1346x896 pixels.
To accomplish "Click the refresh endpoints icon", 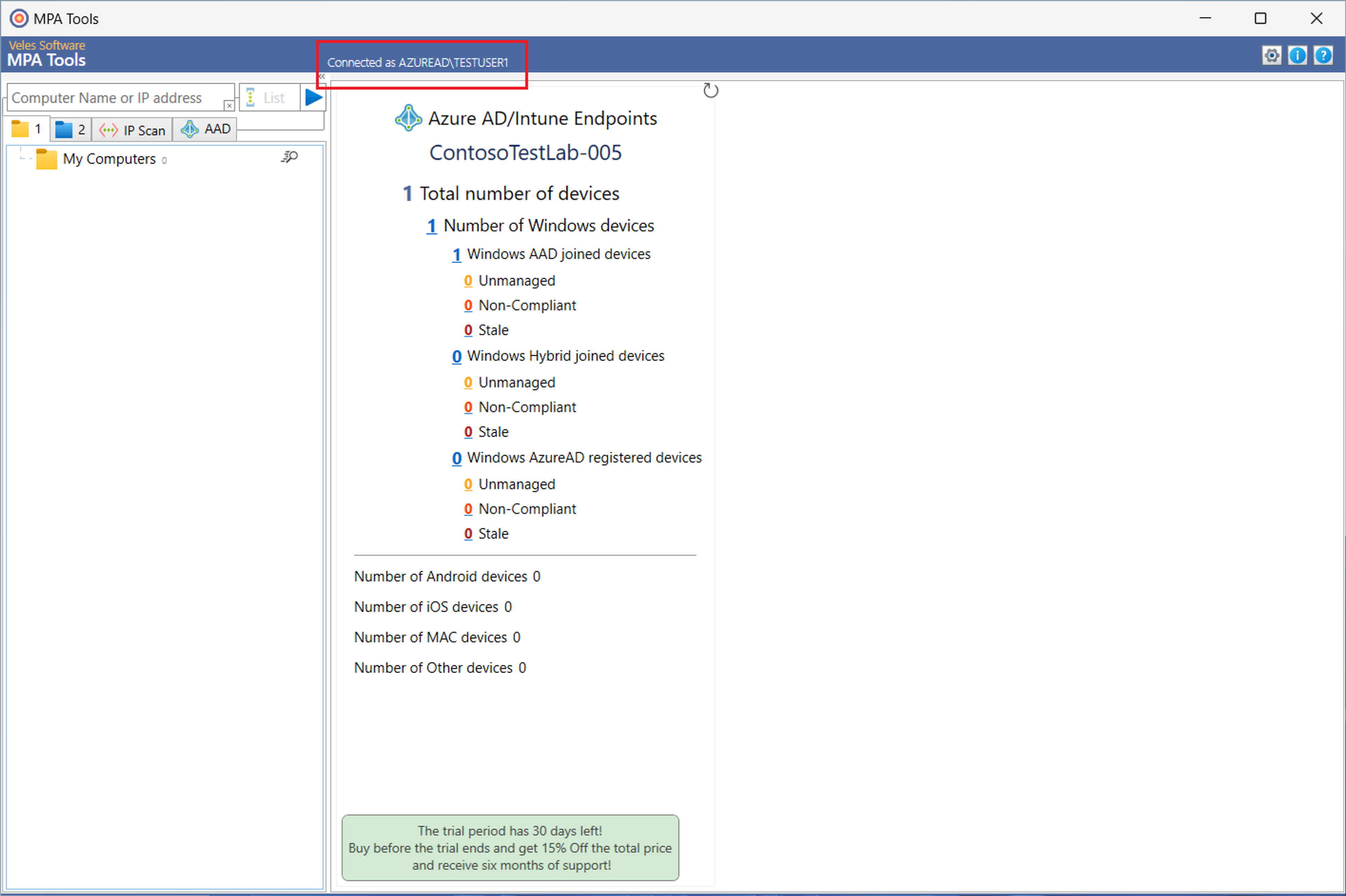I will click(711, 90).
